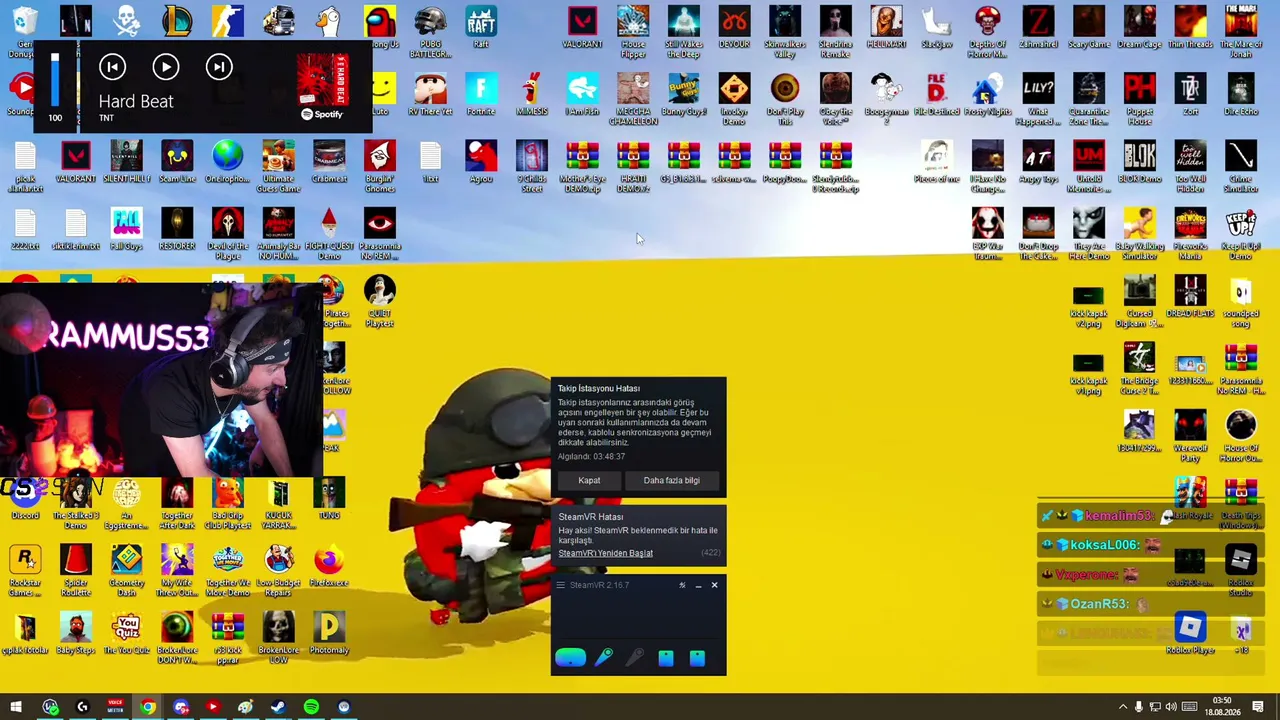Select the Frosty Nights desktop icon

pos(987,94)
